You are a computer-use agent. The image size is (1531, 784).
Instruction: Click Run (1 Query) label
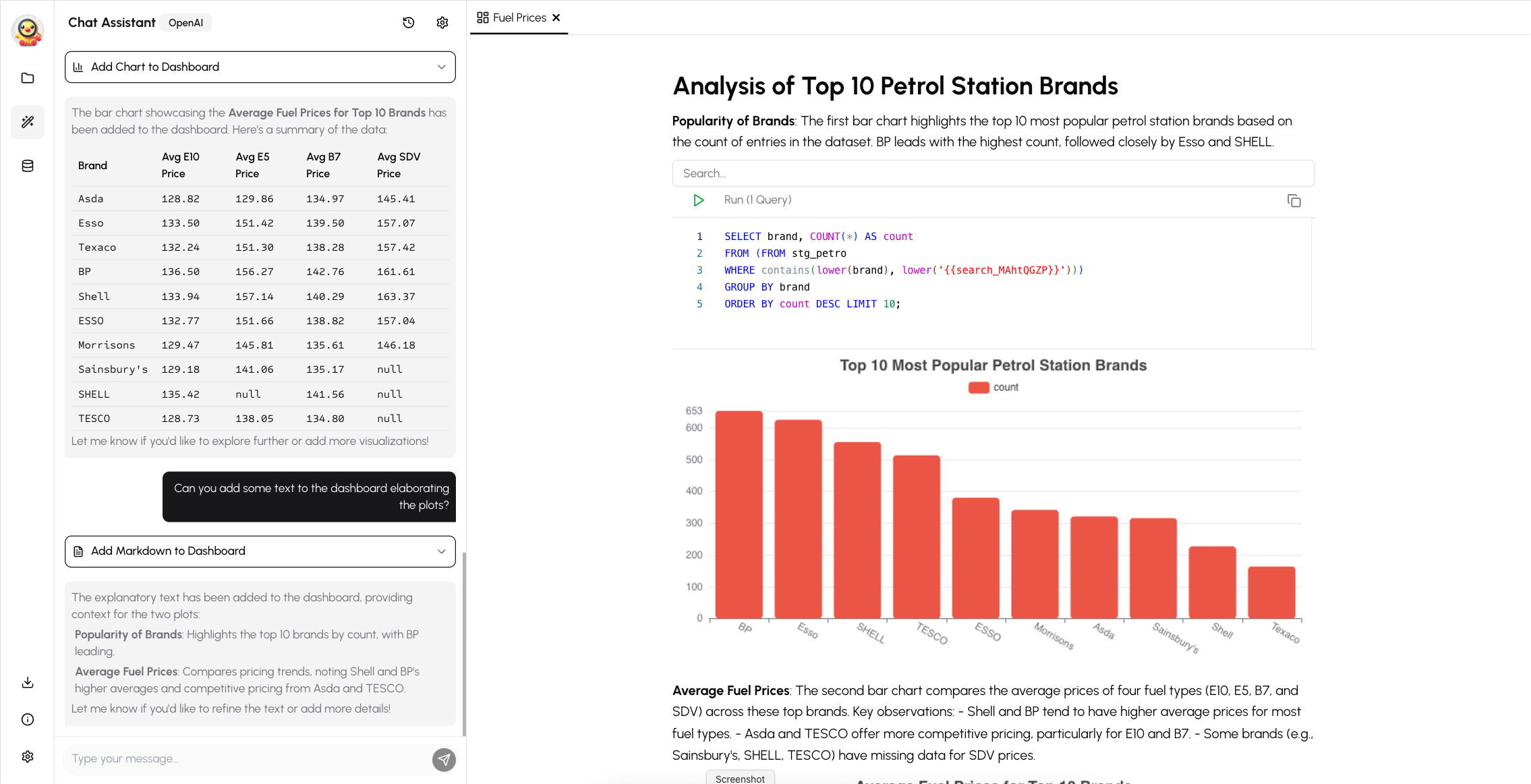[757, 200]
